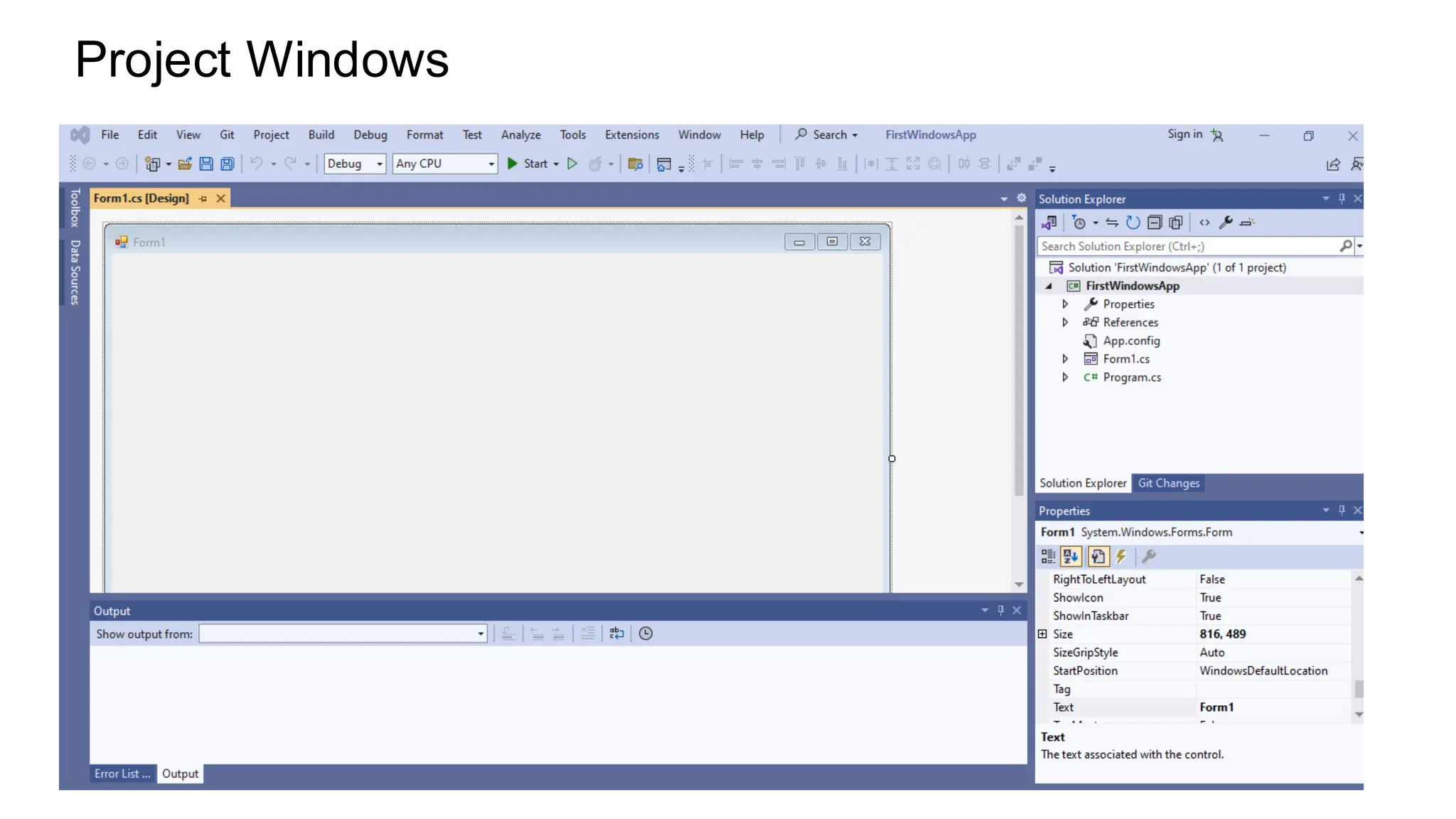Open the Format menu

[424, 135]
